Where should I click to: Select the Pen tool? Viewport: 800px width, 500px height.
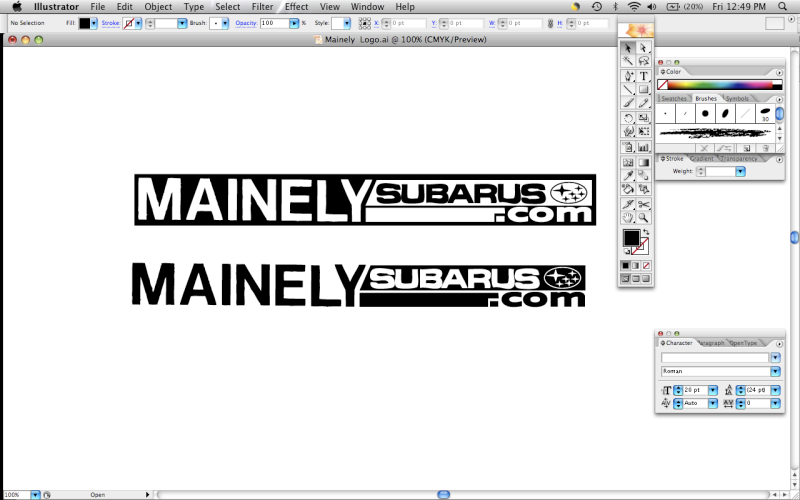point(628,76)
